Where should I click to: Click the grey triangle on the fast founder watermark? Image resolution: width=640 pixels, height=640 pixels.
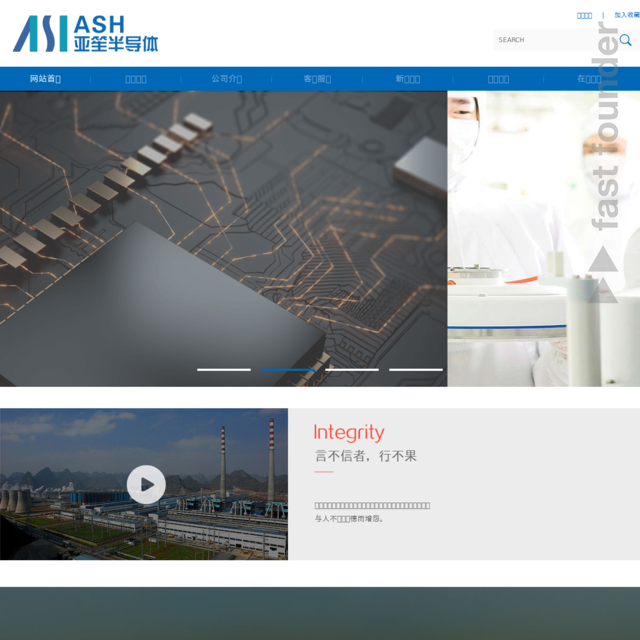[603, 262]
